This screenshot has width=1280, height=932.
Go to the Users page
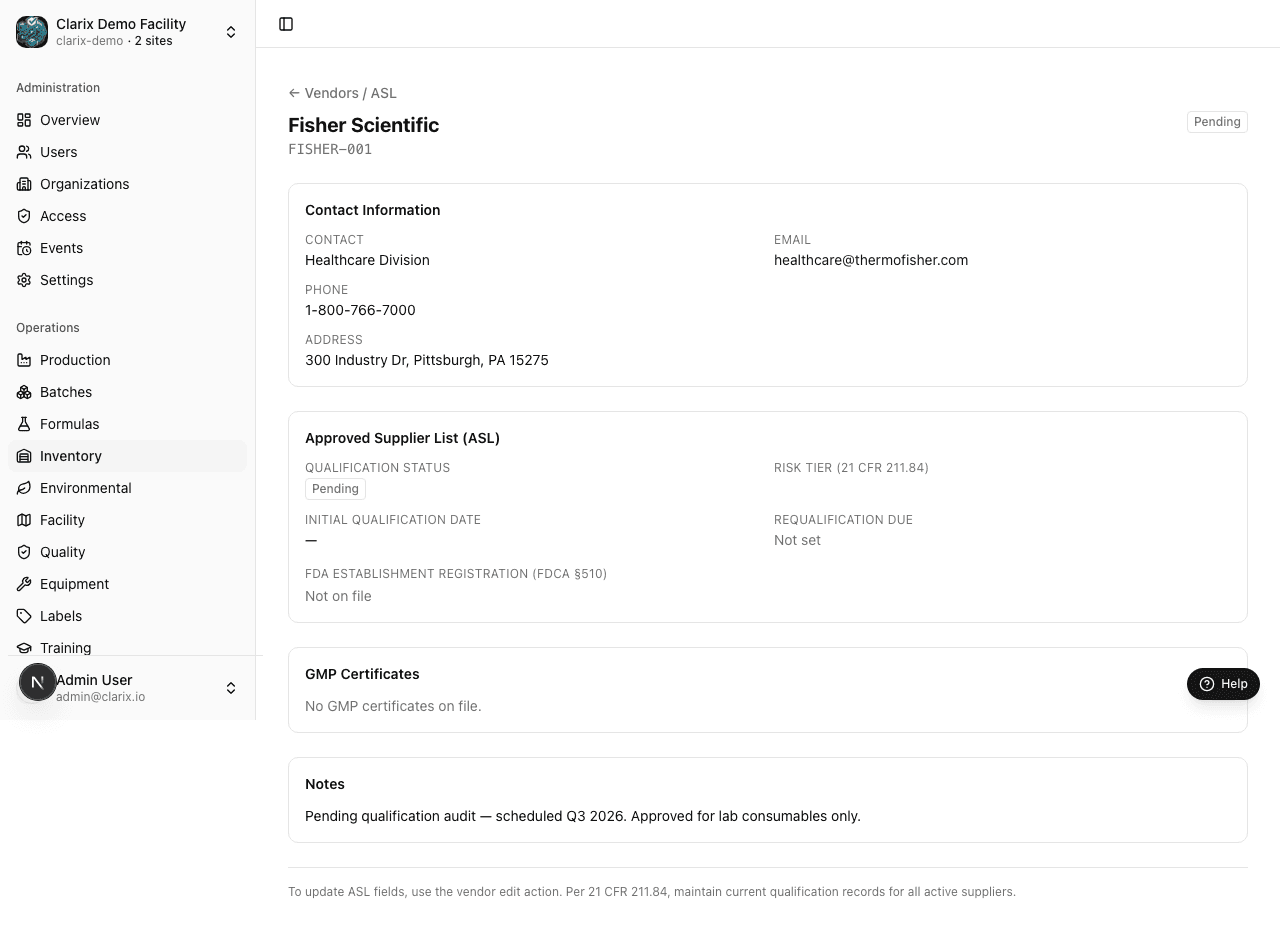[x=127, y=152]
